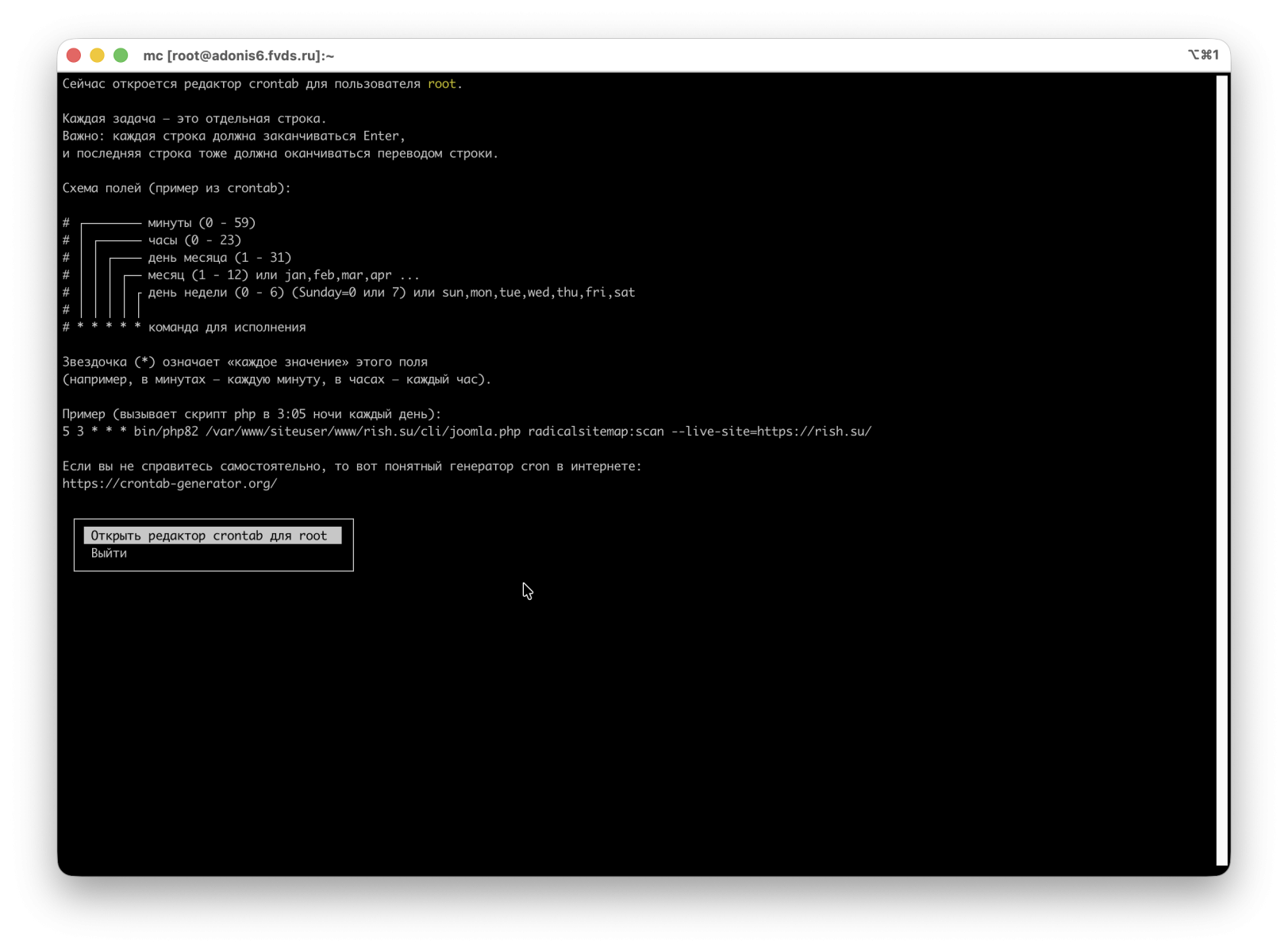This screenshot has width=1288, height=952.
Task: Click the window title 'mc [root@adonis6.fvds.ru]:~'
Action: point(238,56)
